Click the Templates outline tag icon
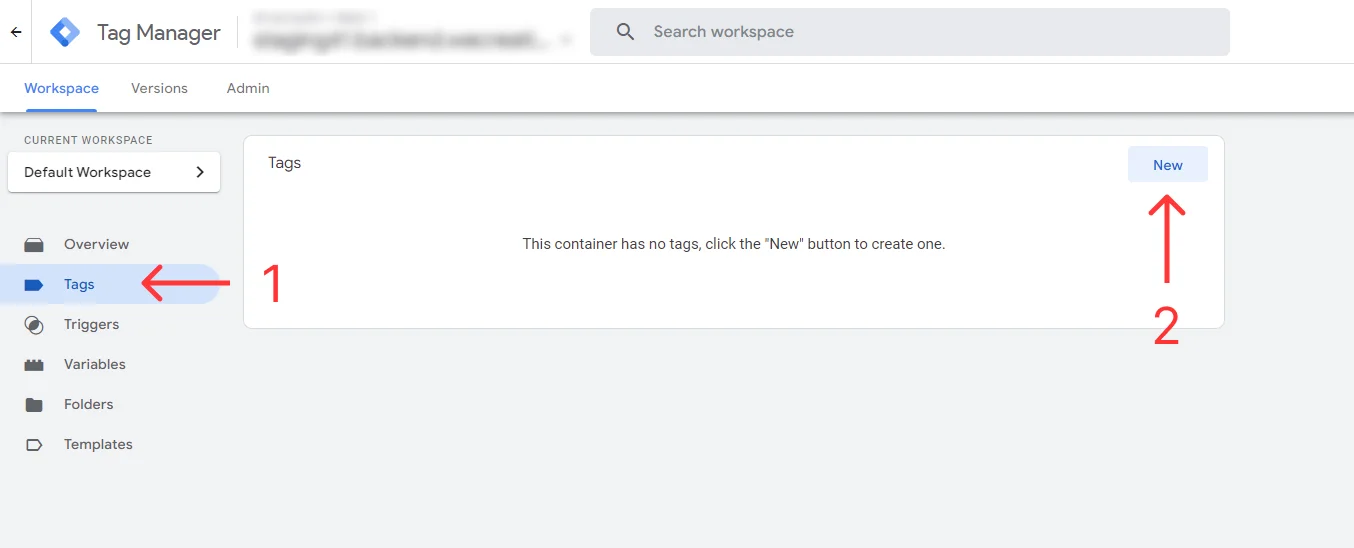This screenshot has height=548, width=1354. (34, 445)
